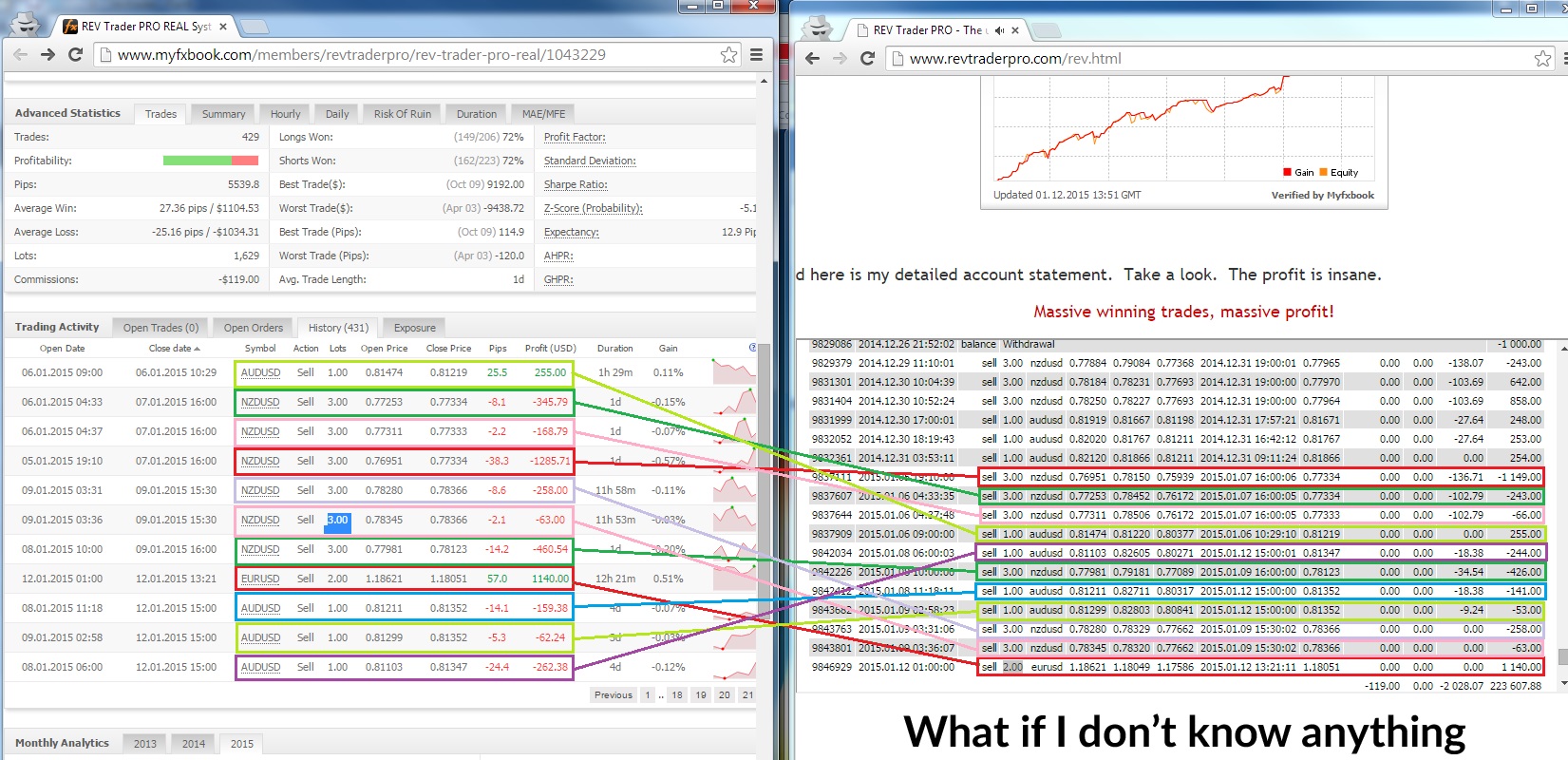1568x760 pixels.
Task: Click Verified by Myfxbook text
Action: pyautogui.click(x=1322, y=195)
